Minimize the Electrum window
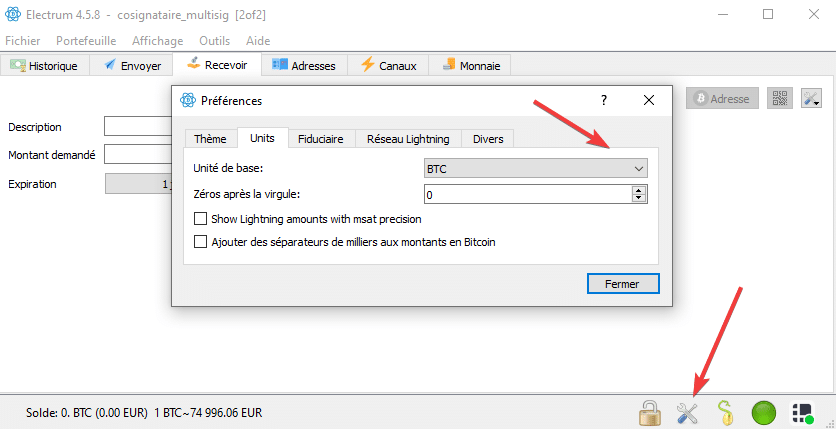The width and height of the screenshot is (836, 429). [722, 14]
